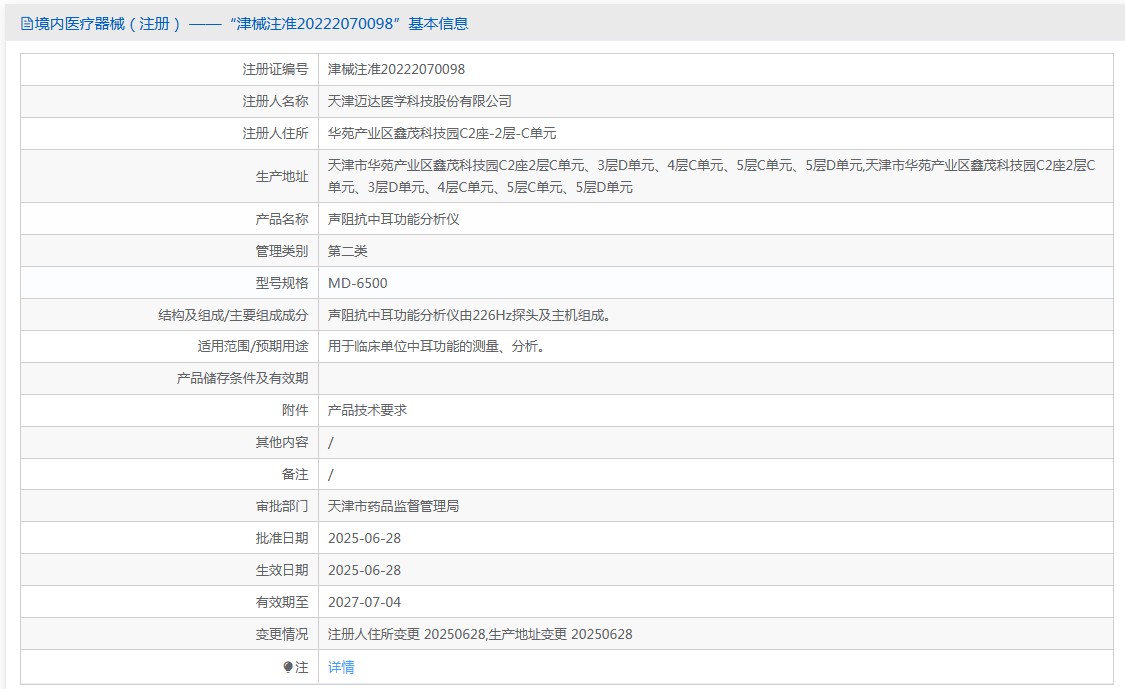Click the 型号规格 label
Image resolution: width=1125 pixels, height=689 pixels.
point(282,283)
